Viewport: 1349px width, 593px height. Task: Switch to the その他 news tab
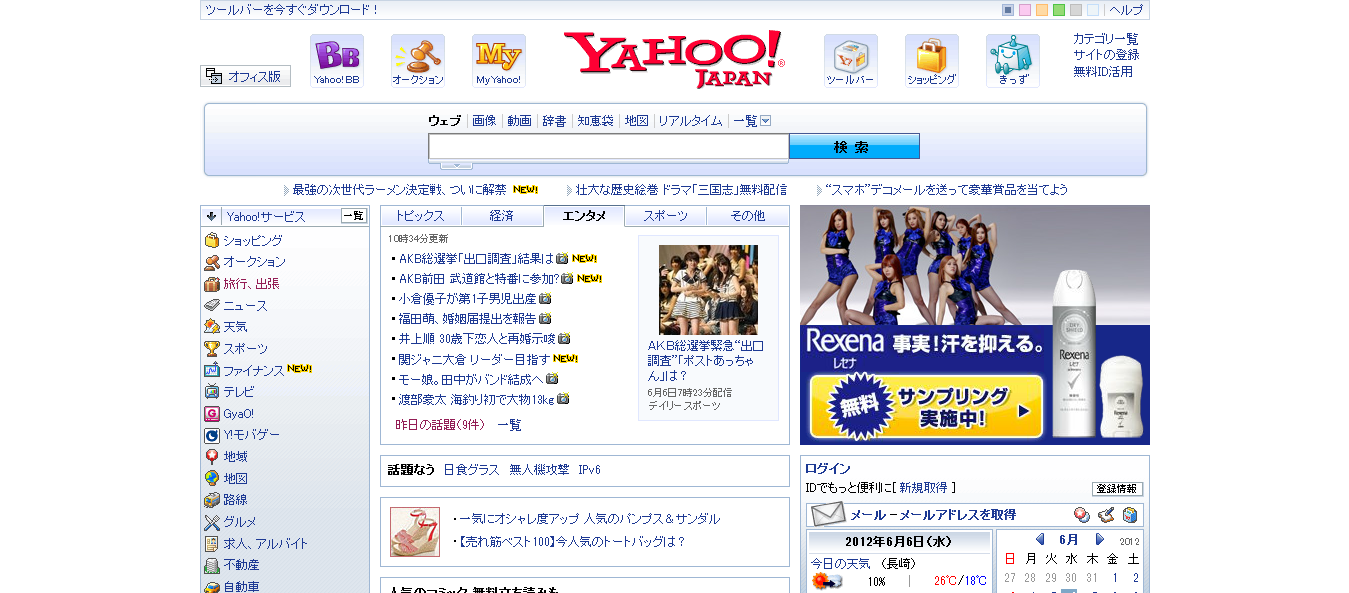748,216
